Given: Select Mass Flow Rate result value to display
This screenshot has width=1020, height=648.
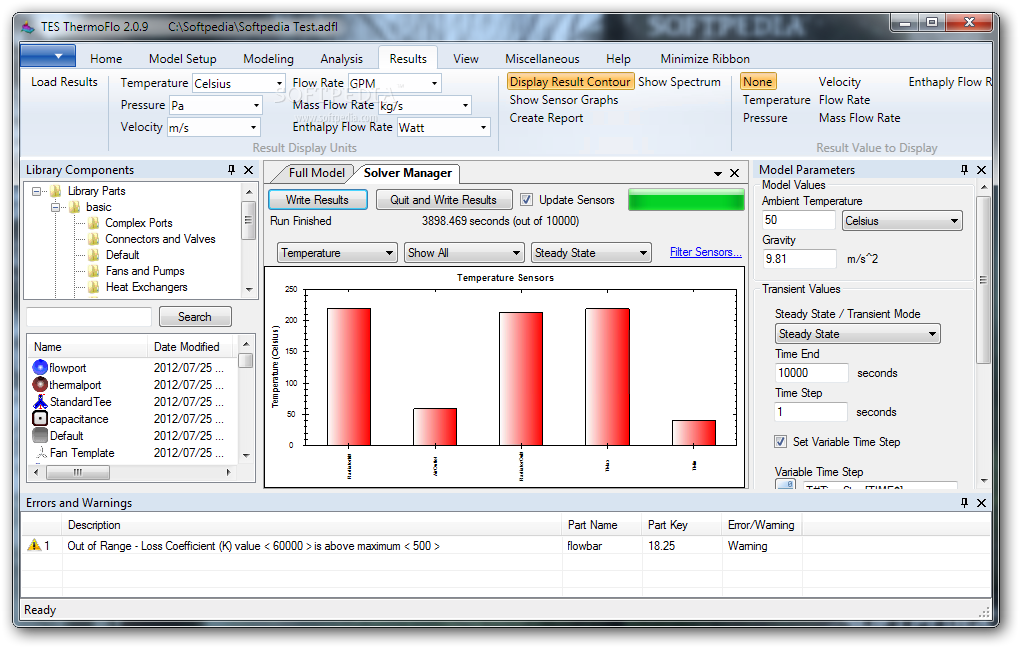Looking at the screenshot, I should click(x=859, y=118).
